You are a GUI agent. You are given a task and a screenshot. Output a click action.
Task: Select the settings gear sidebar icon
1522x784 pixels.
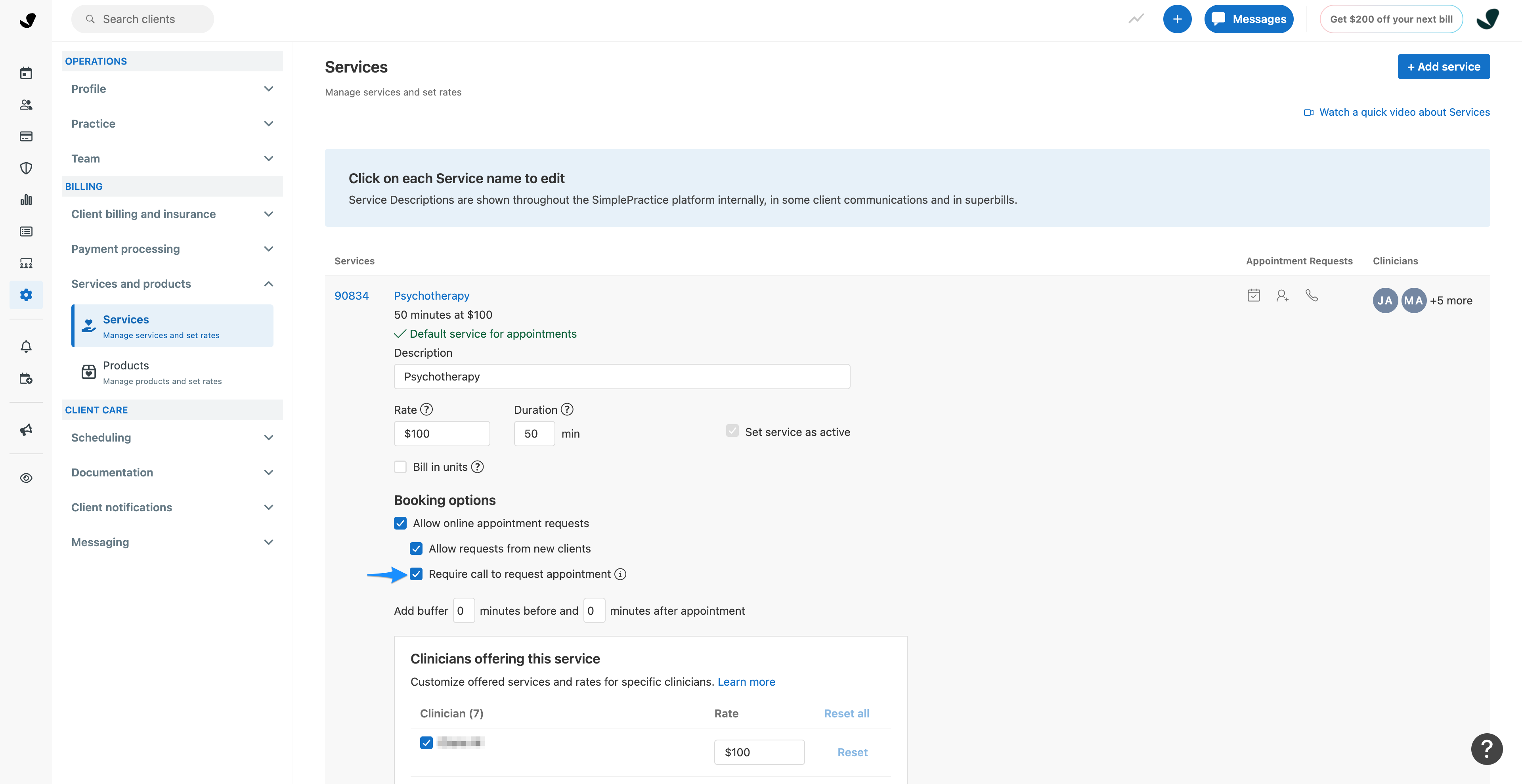coord(26,295)
